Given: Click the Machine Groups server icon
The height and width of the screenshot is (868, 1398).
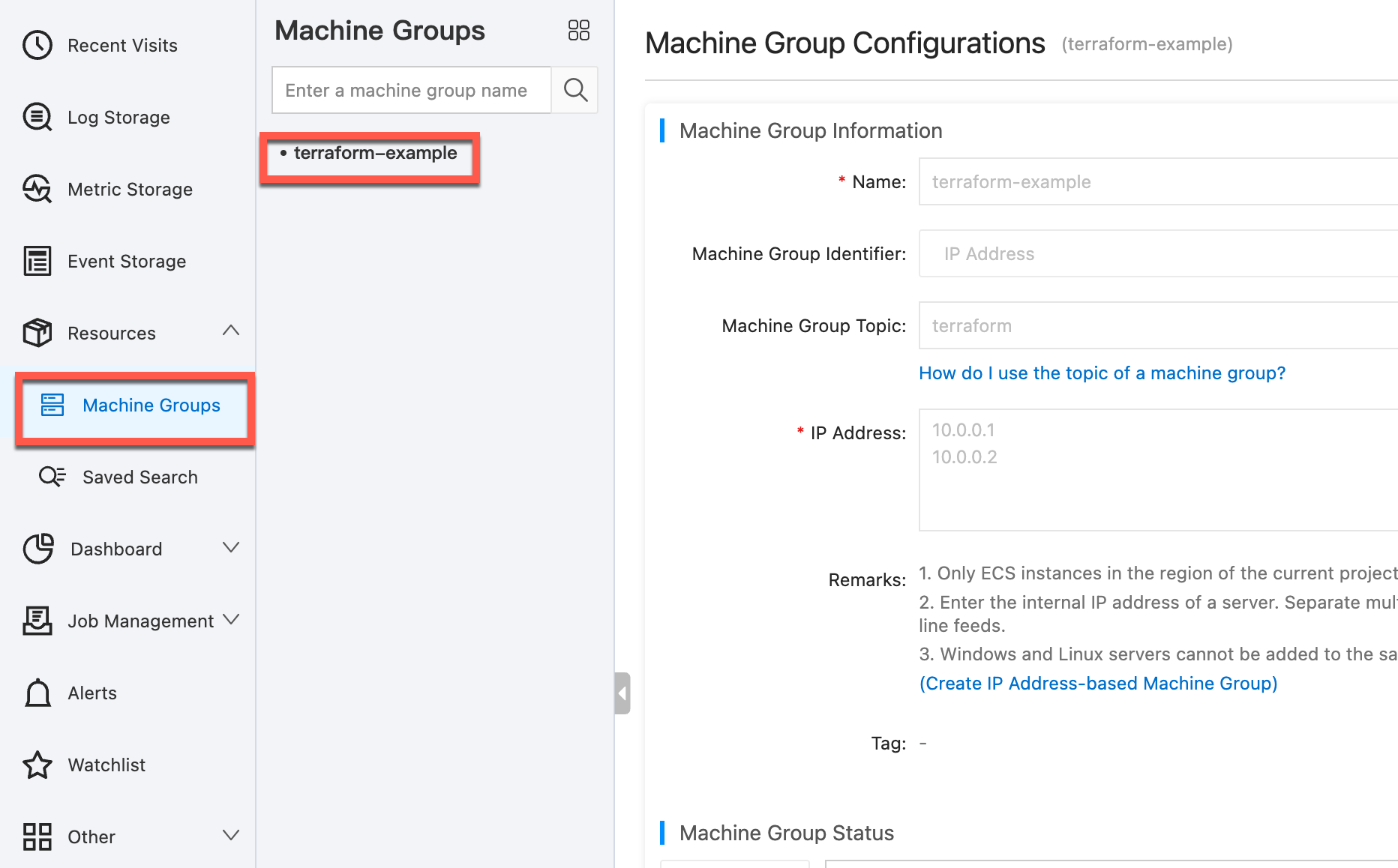Looking at the screenshot, I should point(52,405).
